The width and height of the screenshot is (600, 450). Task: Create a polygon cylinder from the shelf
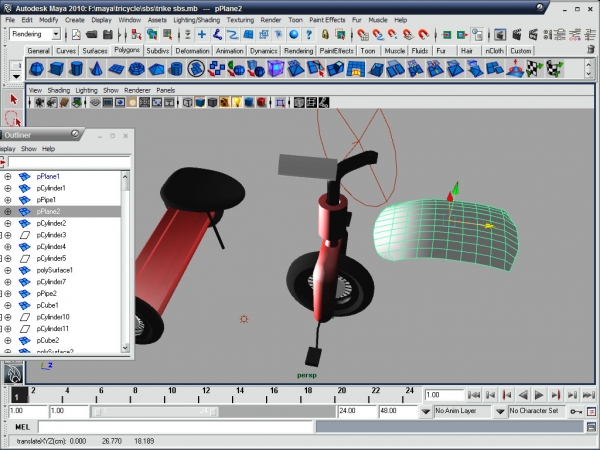coord(77,69)
